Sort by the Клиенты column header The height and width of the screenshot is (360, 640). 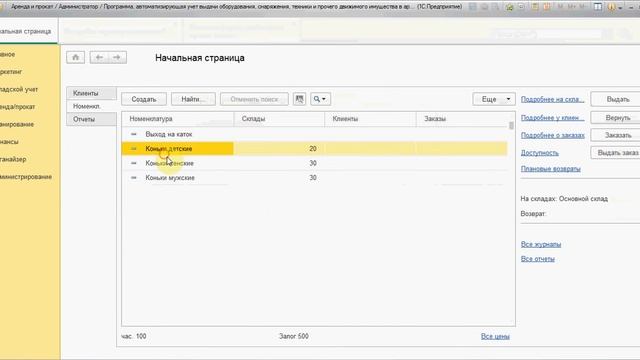coord(371,119)
